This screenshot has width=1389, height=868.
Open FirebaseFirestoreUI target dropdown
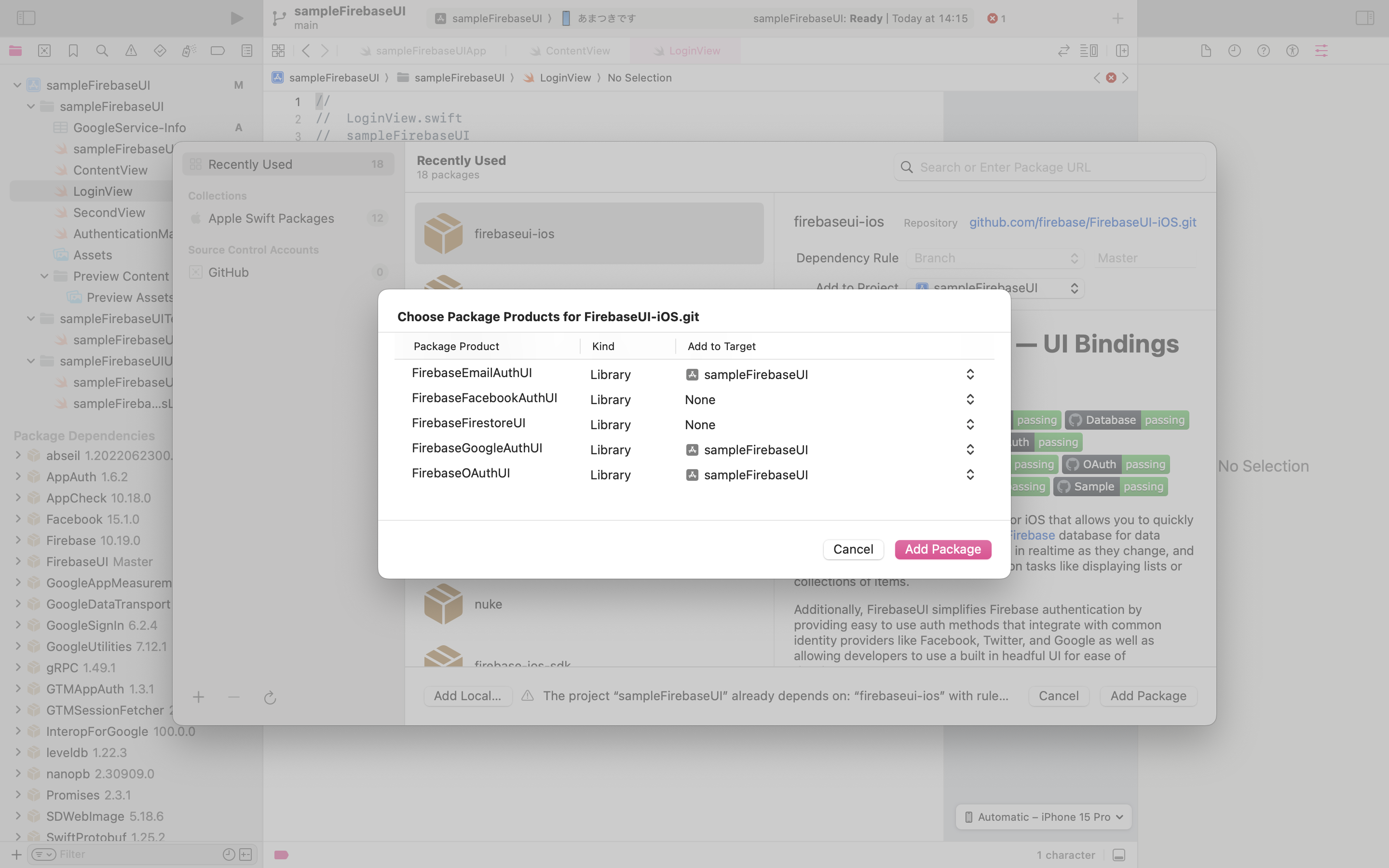pos(969,425)
